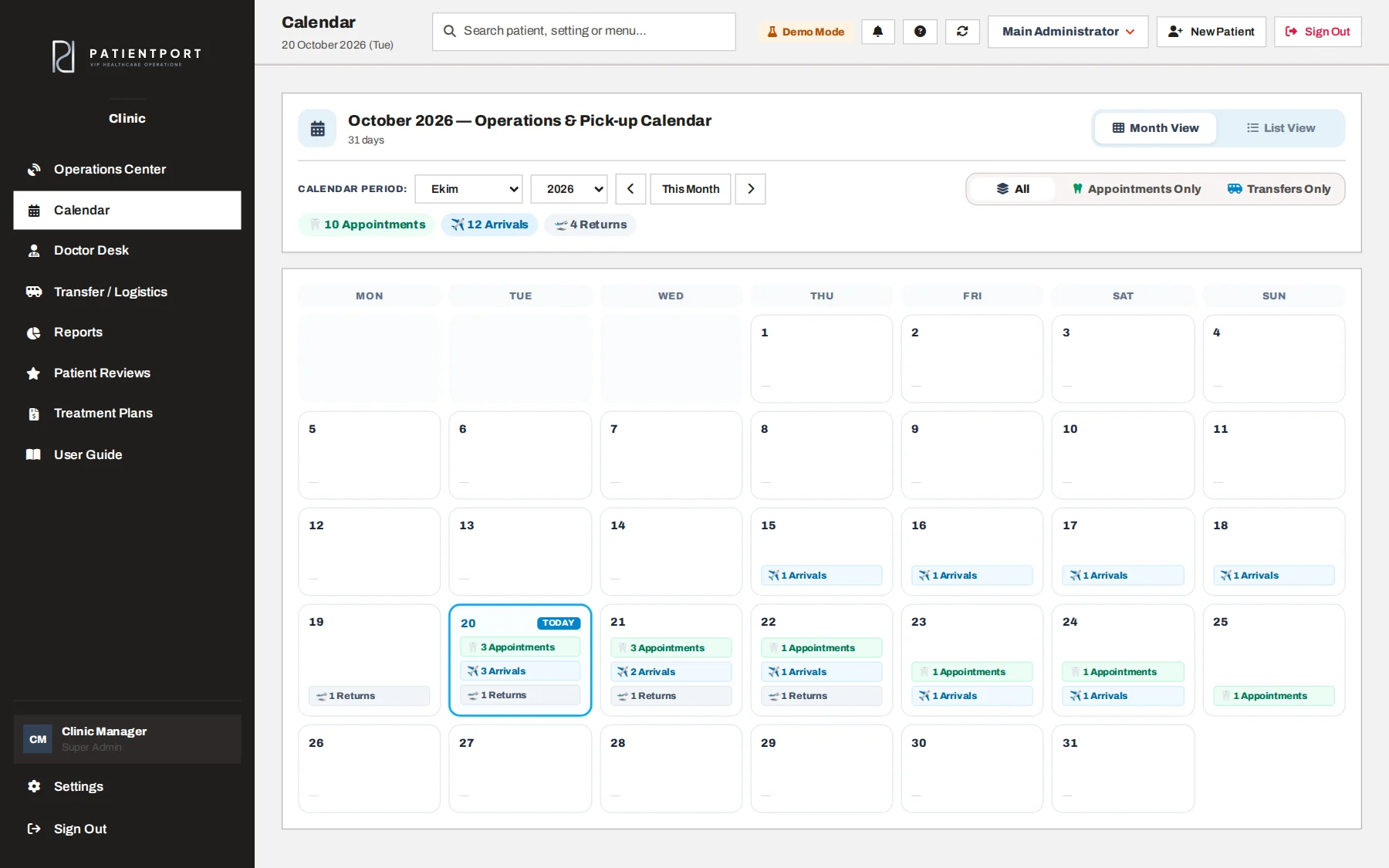Filter by Appointments Only

[x=1137, y=189]
